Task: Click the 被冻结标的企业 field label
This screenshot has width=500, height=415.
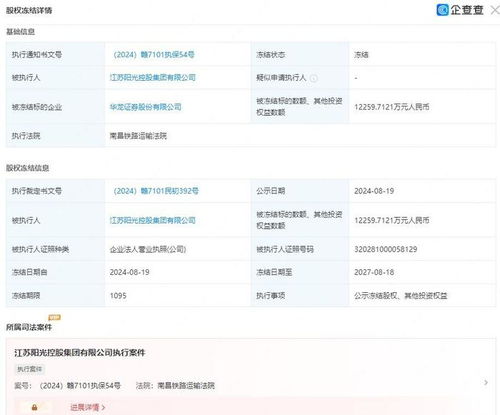Action: 37,107
